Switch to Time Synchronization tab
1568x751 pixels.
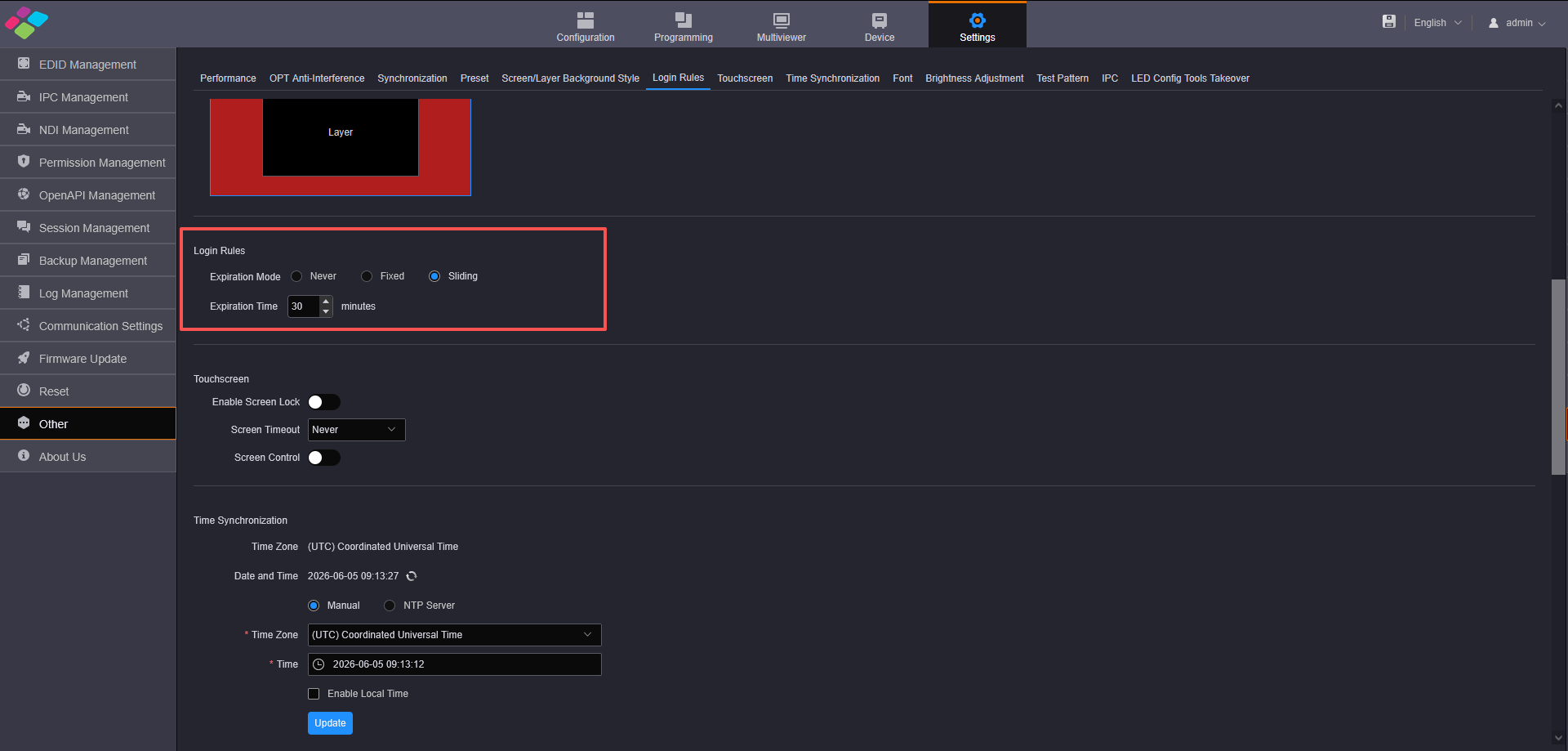(x=832, y=78)
